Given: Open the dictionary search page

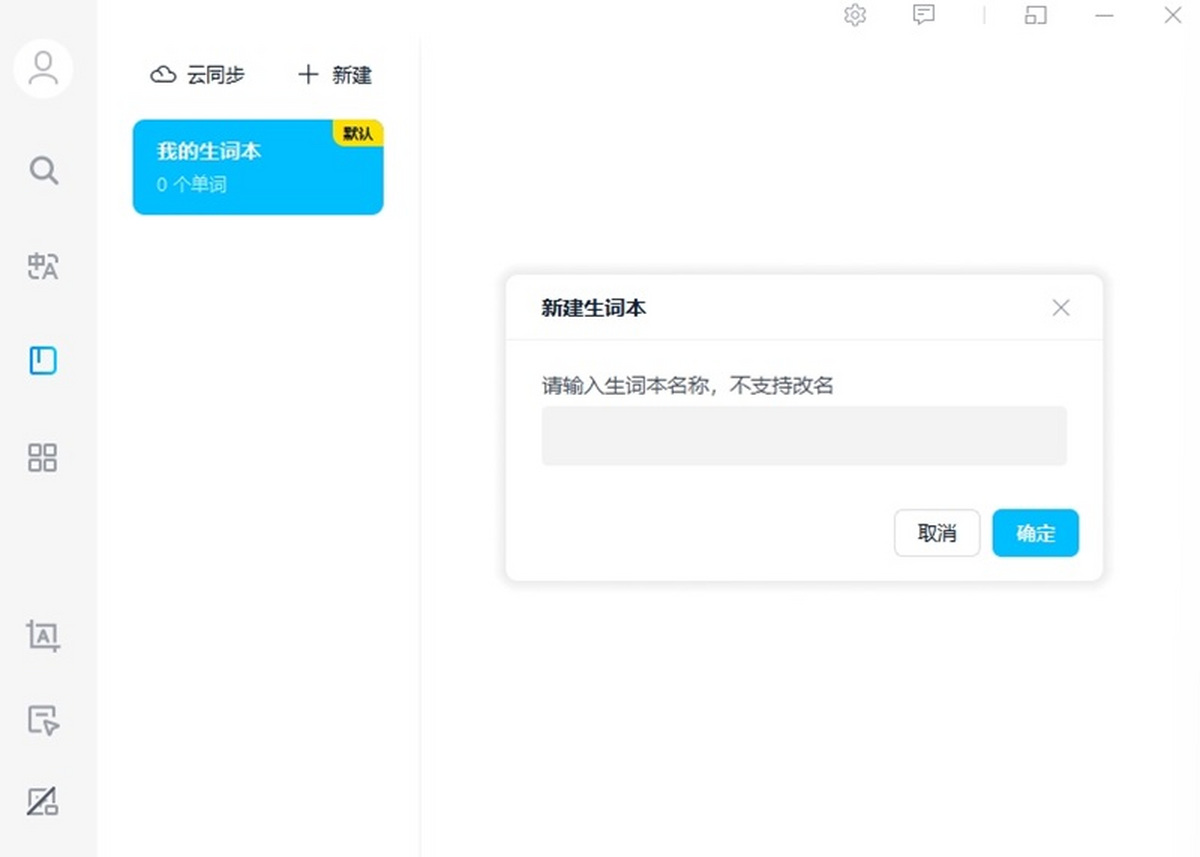Looking at the screenshot, I should [x=43, y=170].
